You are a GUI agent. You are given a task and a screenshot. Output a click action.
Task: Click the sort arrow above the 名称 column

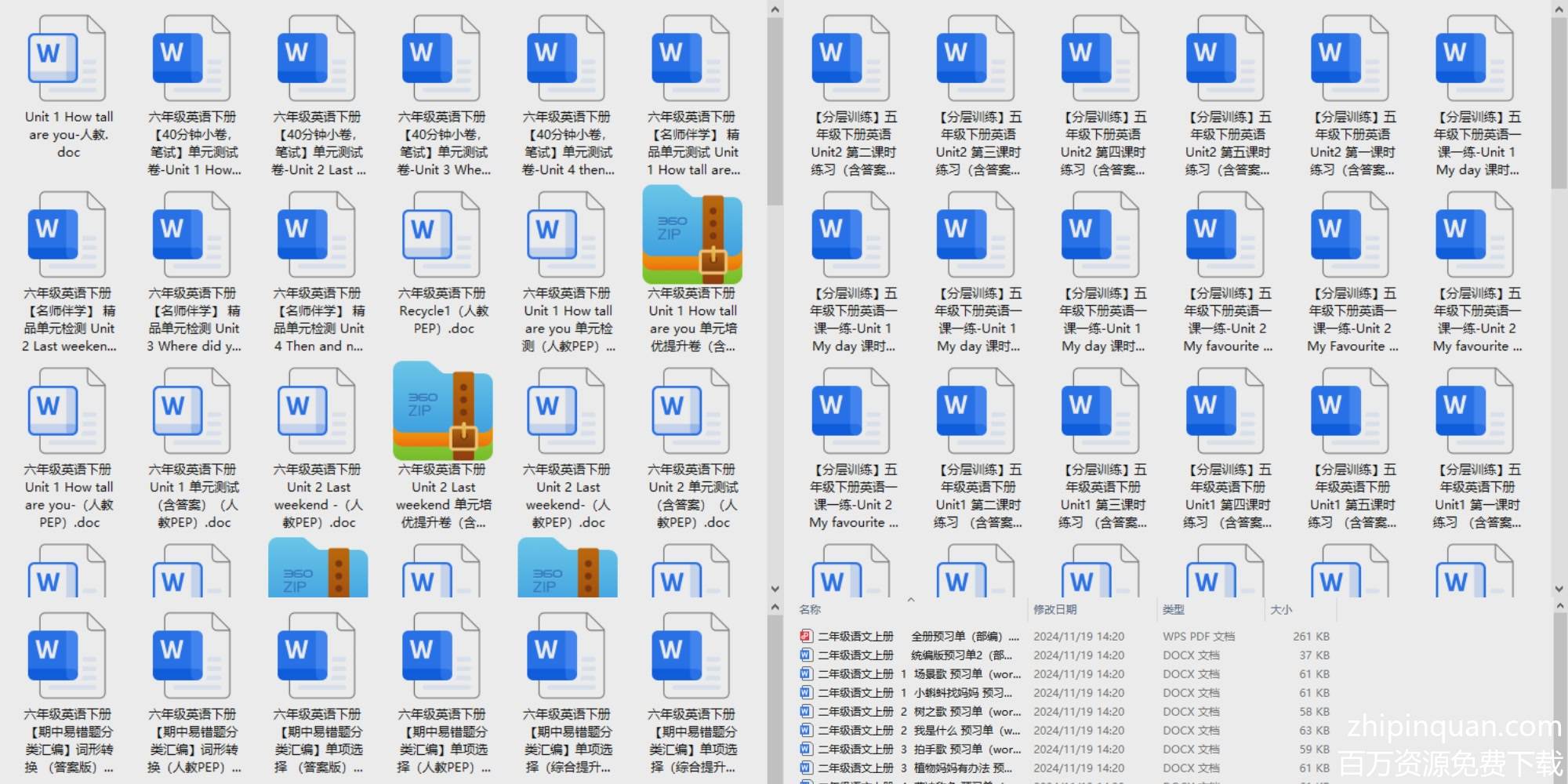coord(910,601)
